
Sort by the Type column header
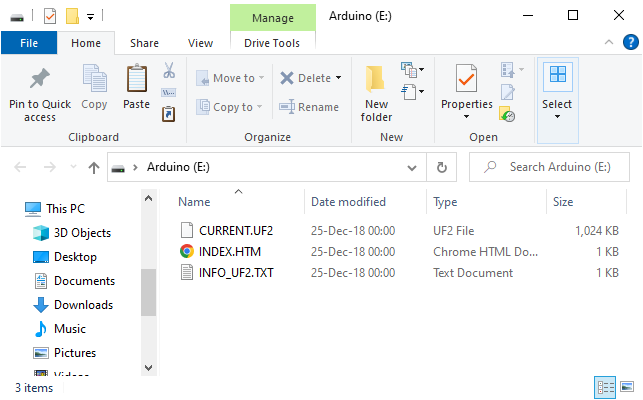click(x=445, y=202)
